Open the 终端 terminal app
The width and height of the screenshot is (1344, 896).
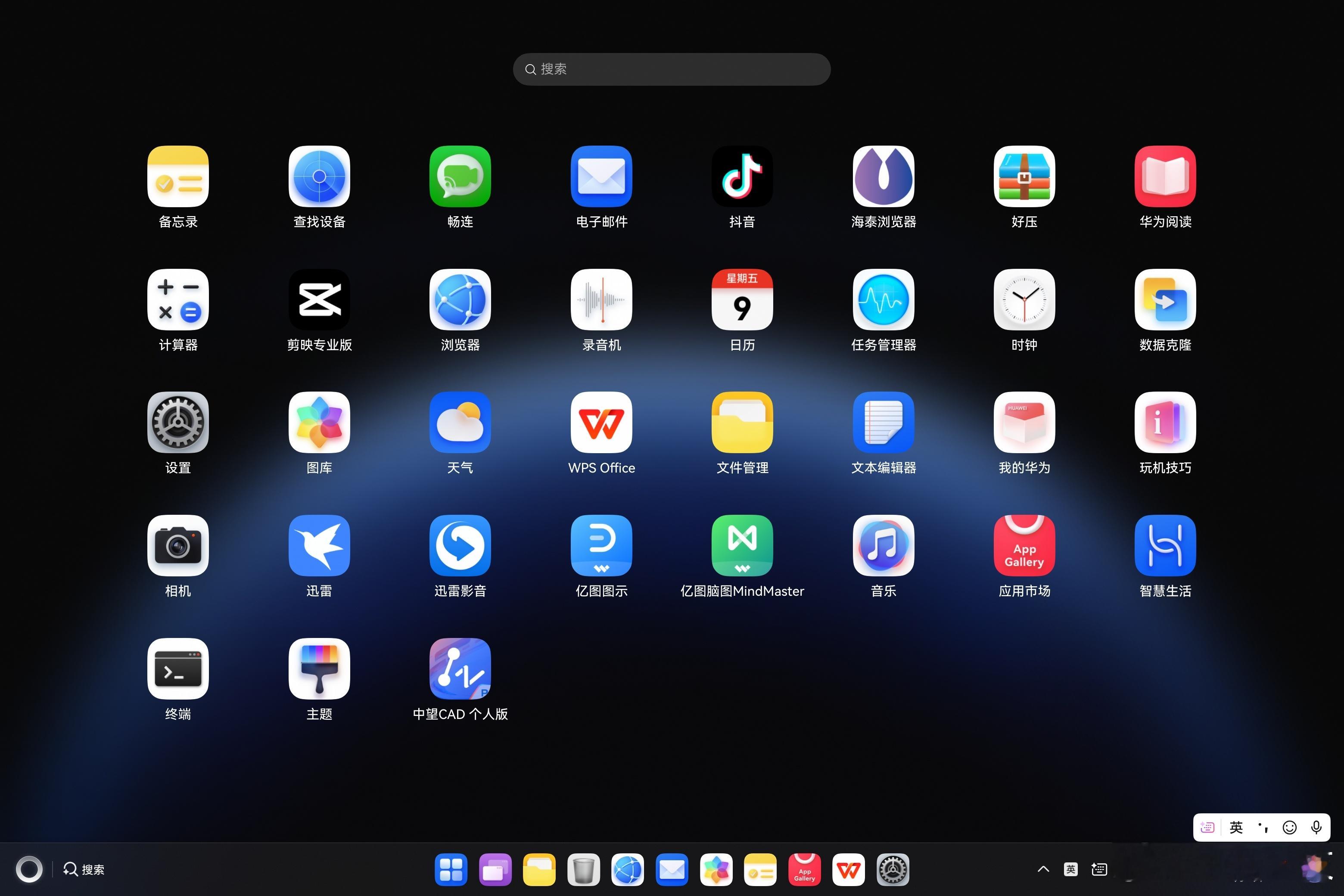[x=178, y=669]
